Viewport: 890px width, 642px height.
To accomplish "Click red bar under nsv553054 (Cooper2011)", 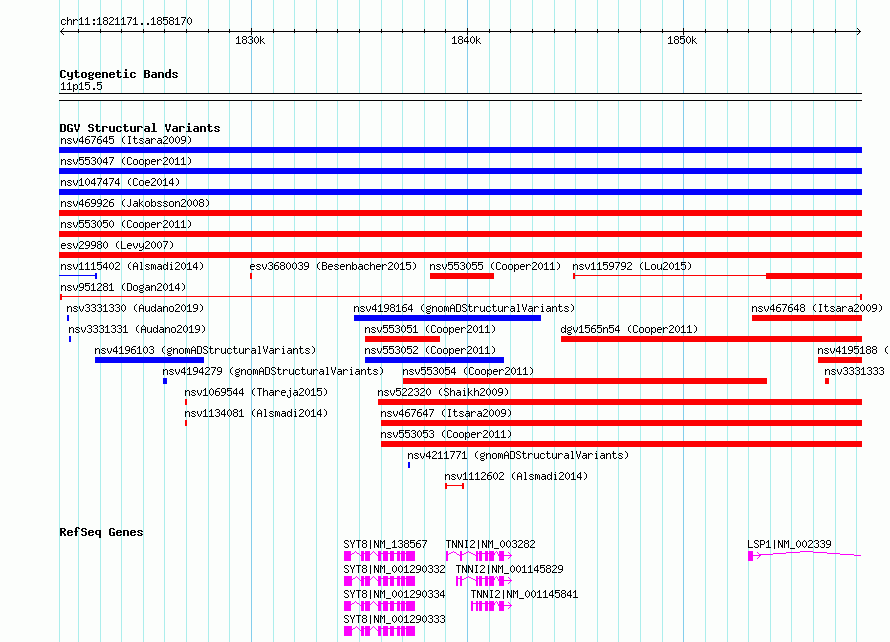I will coord(585,381).
